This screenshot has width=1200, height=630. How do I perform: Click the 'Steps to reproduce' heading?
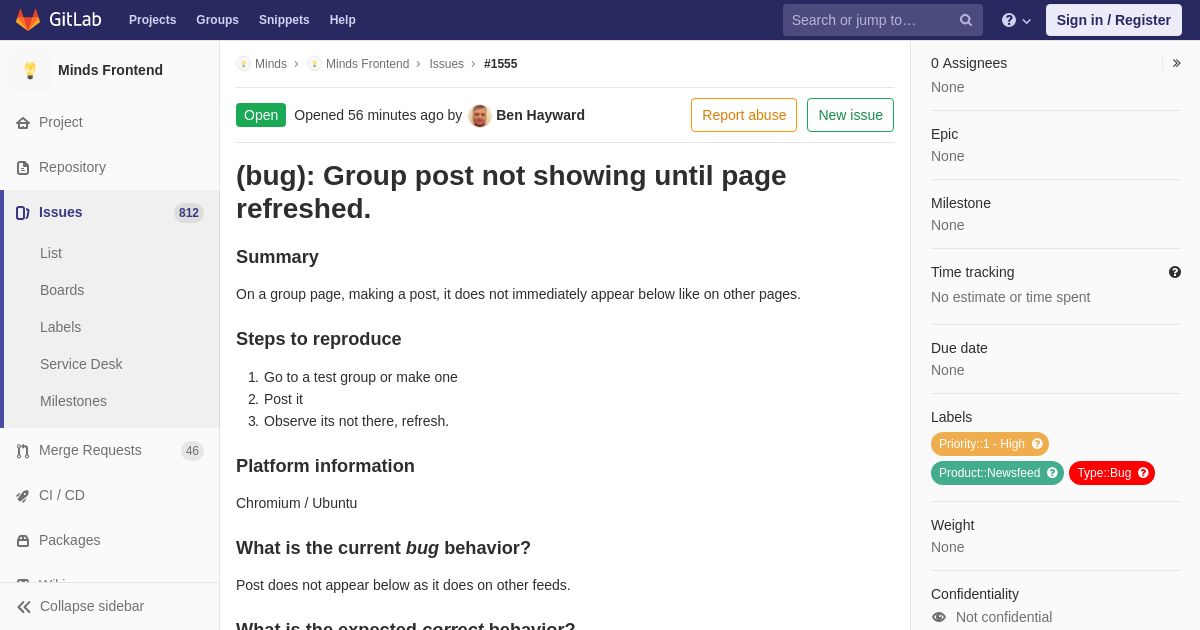pos(319,339)
